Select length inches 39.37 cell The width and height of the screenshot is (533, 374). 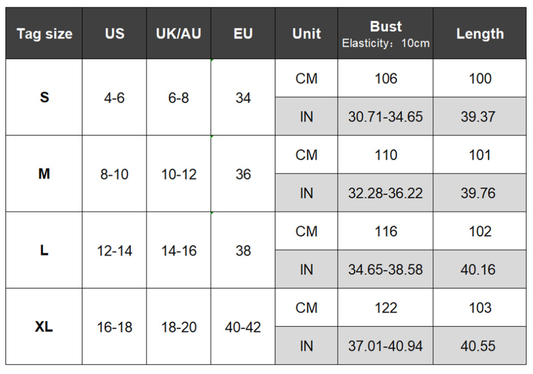(x=480, y=117)
